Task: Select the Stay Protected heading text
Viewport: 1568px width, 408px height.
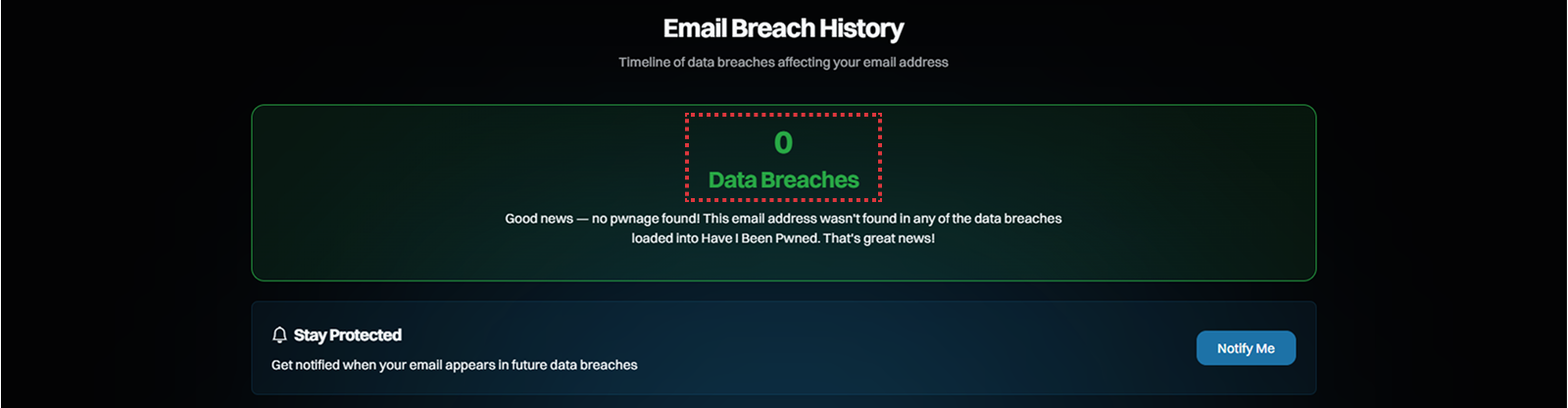Action: tap(348, 335)
